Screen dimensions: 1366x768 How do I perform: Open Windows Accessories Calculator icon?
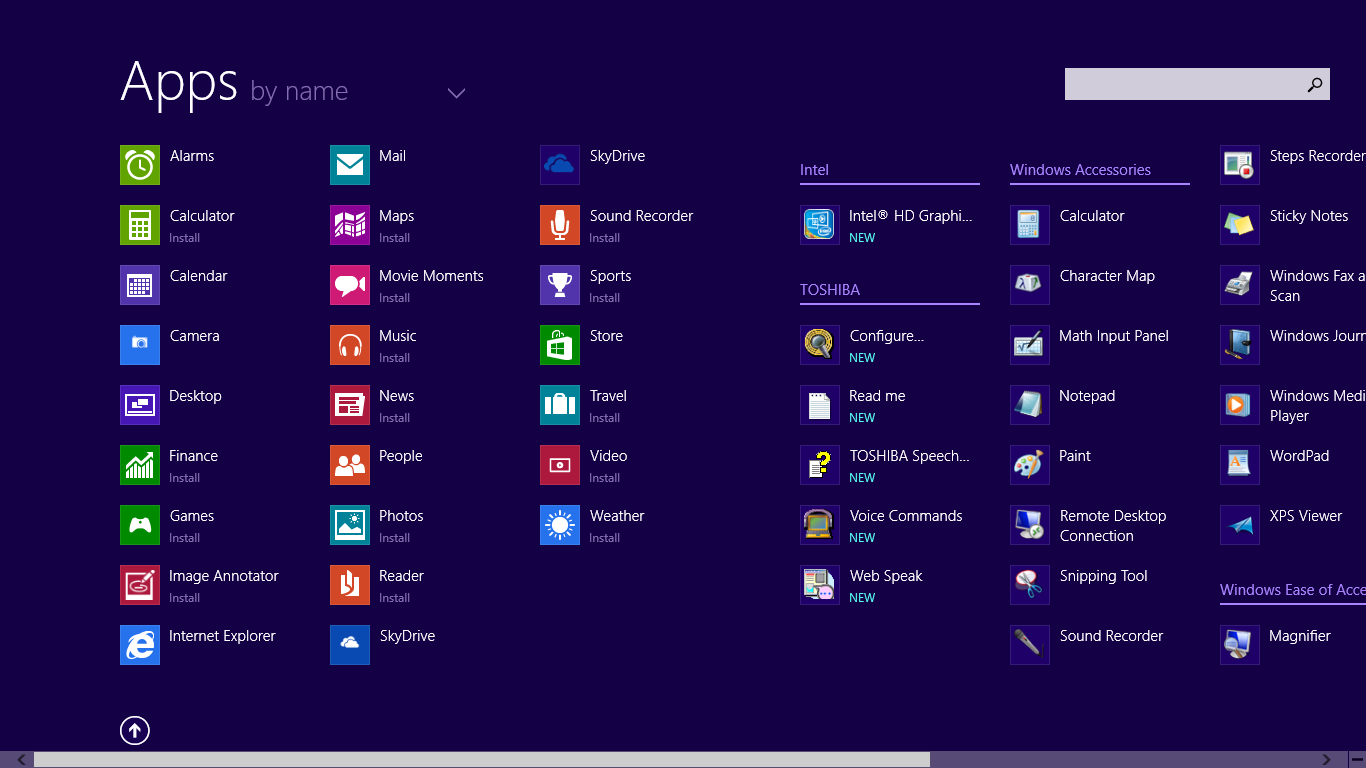coord(1030,225)
